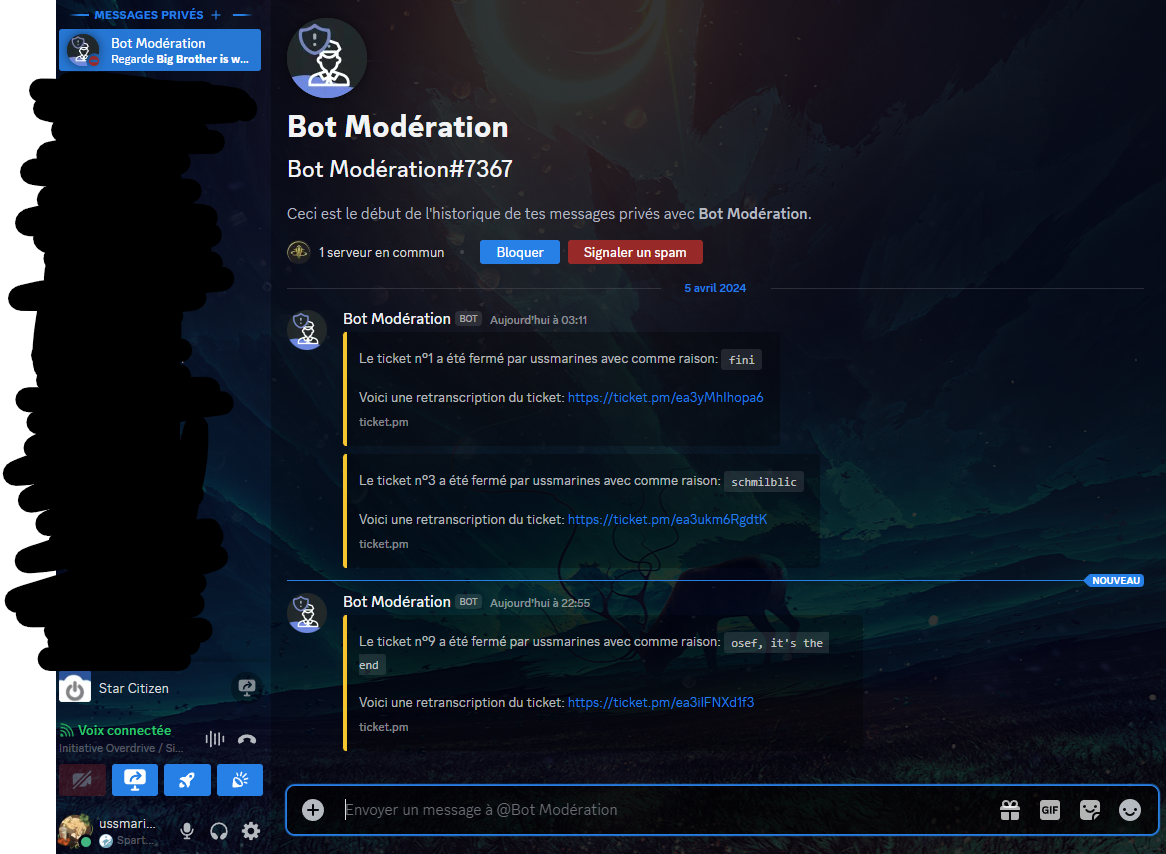Turn on the camera in voice panel

point(82,780)
